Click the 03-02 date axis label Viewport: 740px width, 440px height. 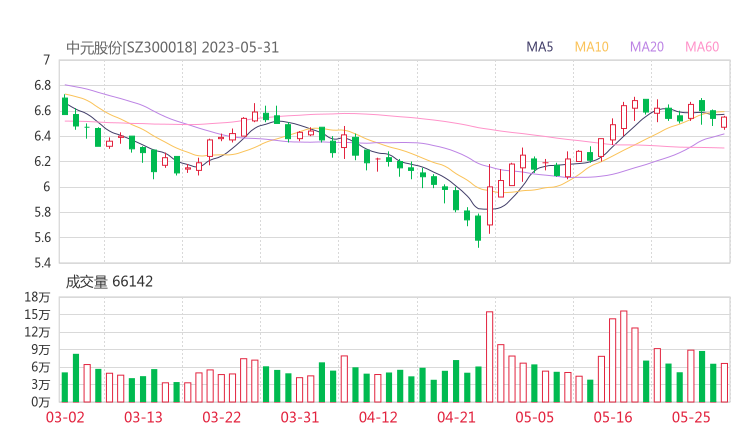[x=65, y=417]
